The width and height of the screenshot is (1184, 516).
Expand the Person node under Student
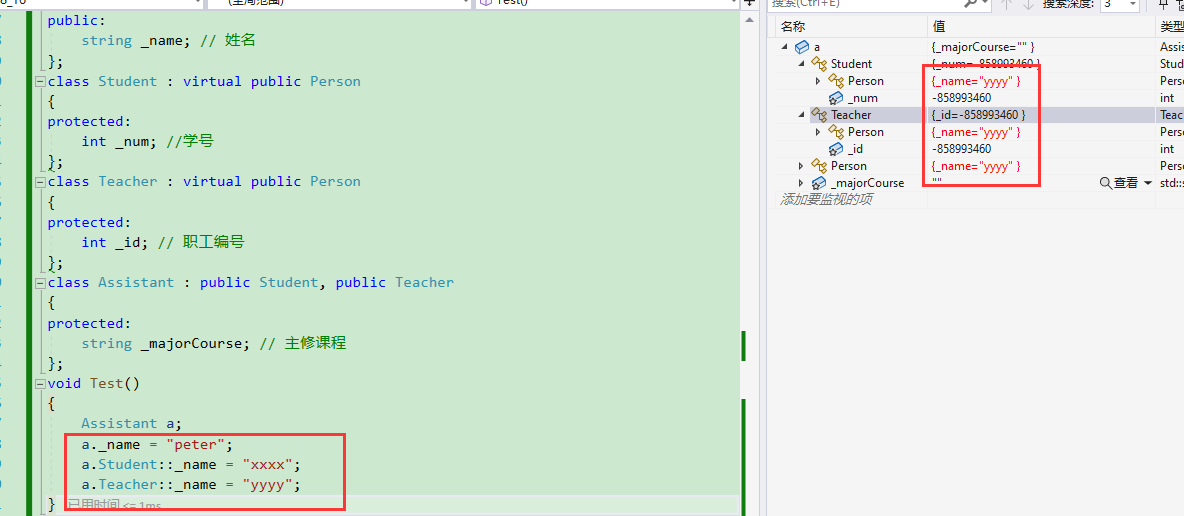click(819, 81)
